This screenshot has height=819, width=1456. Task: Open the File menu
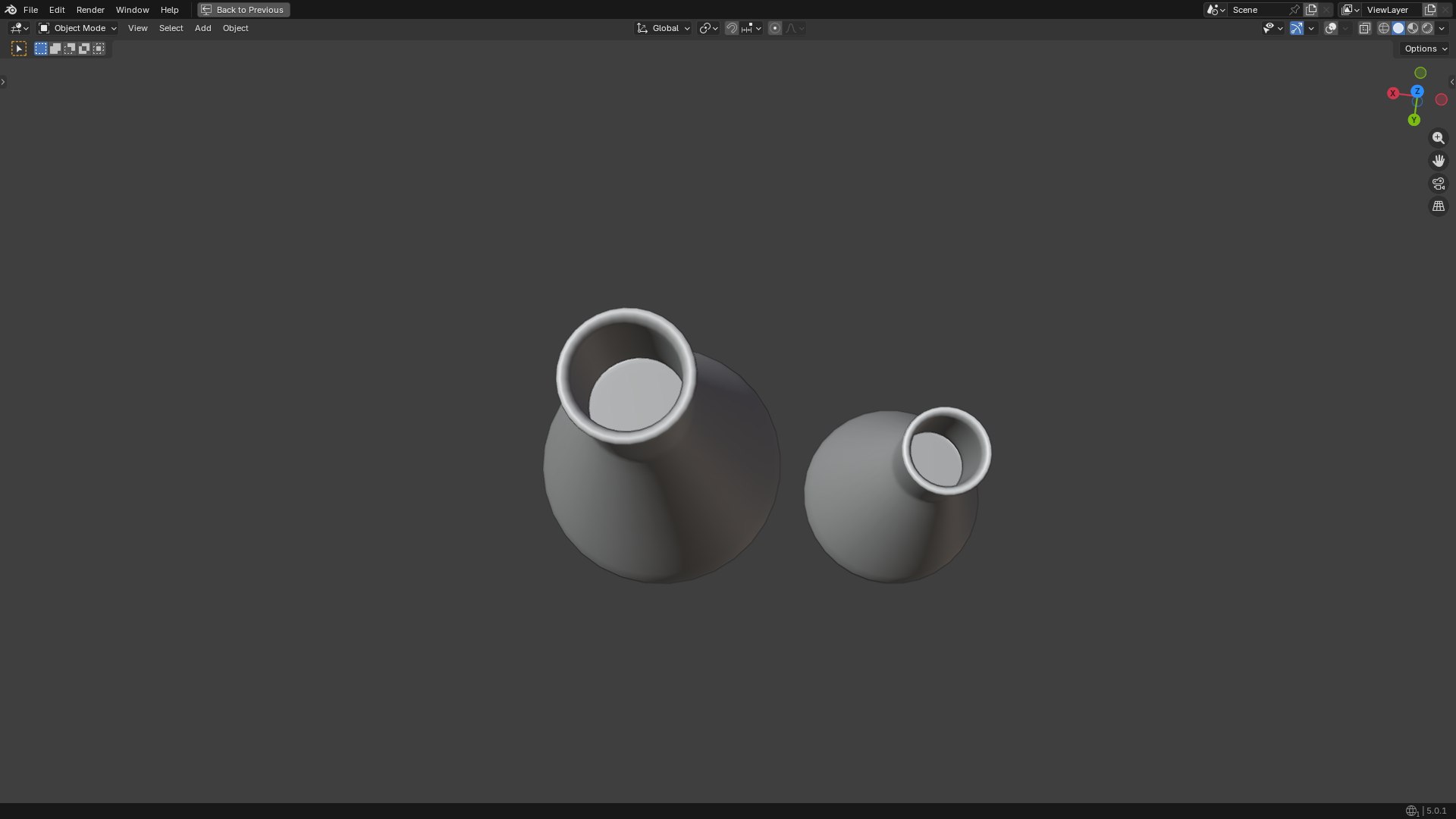pyautogui.click(x=30, y=10)
